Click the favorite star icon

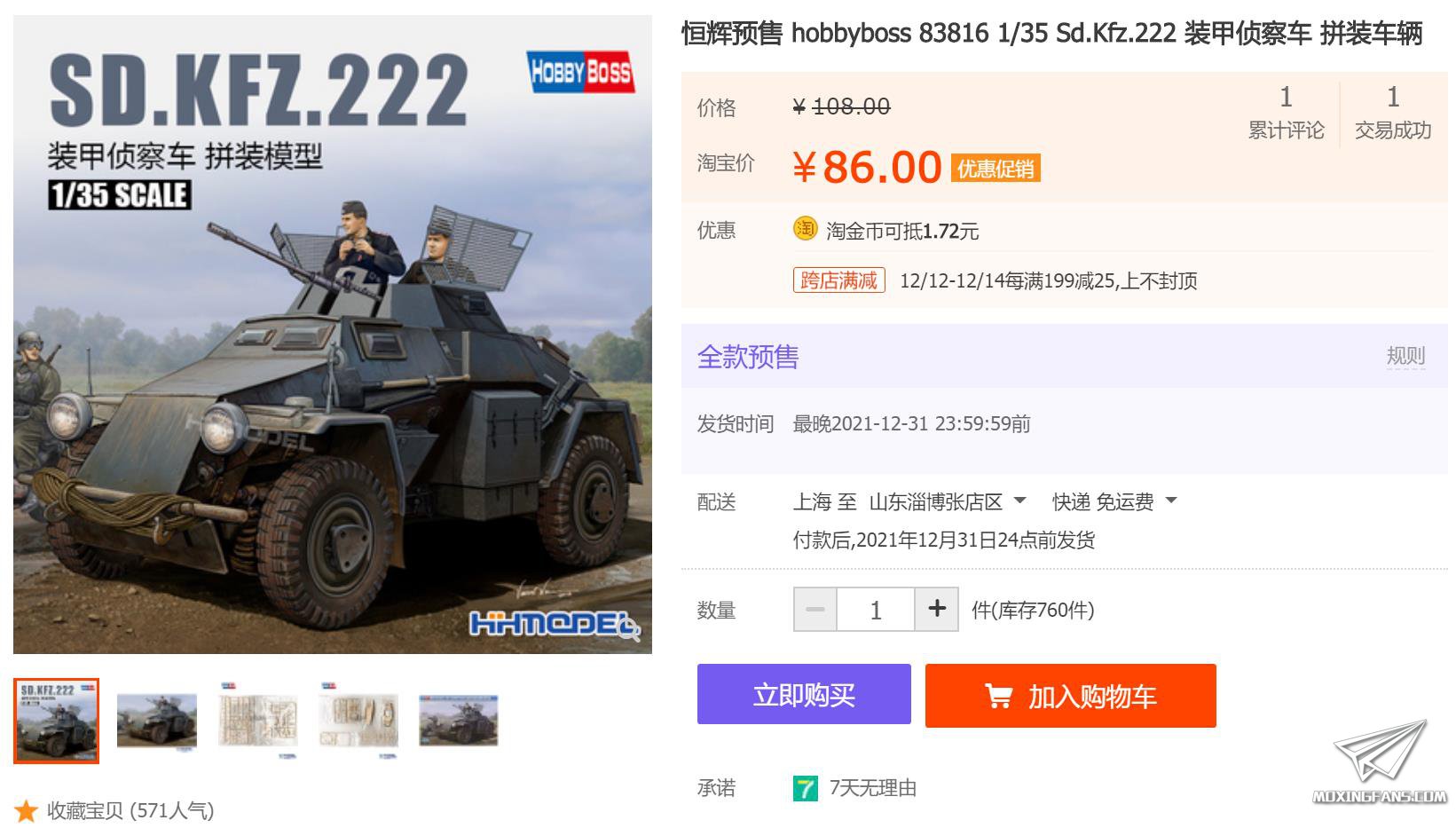coord(27,810)
